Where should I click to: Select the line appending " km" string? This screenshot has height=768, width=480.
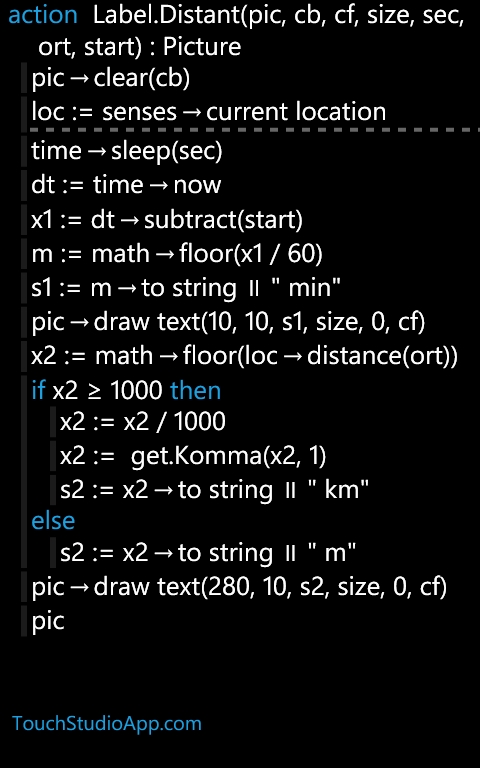click(215, 489)
